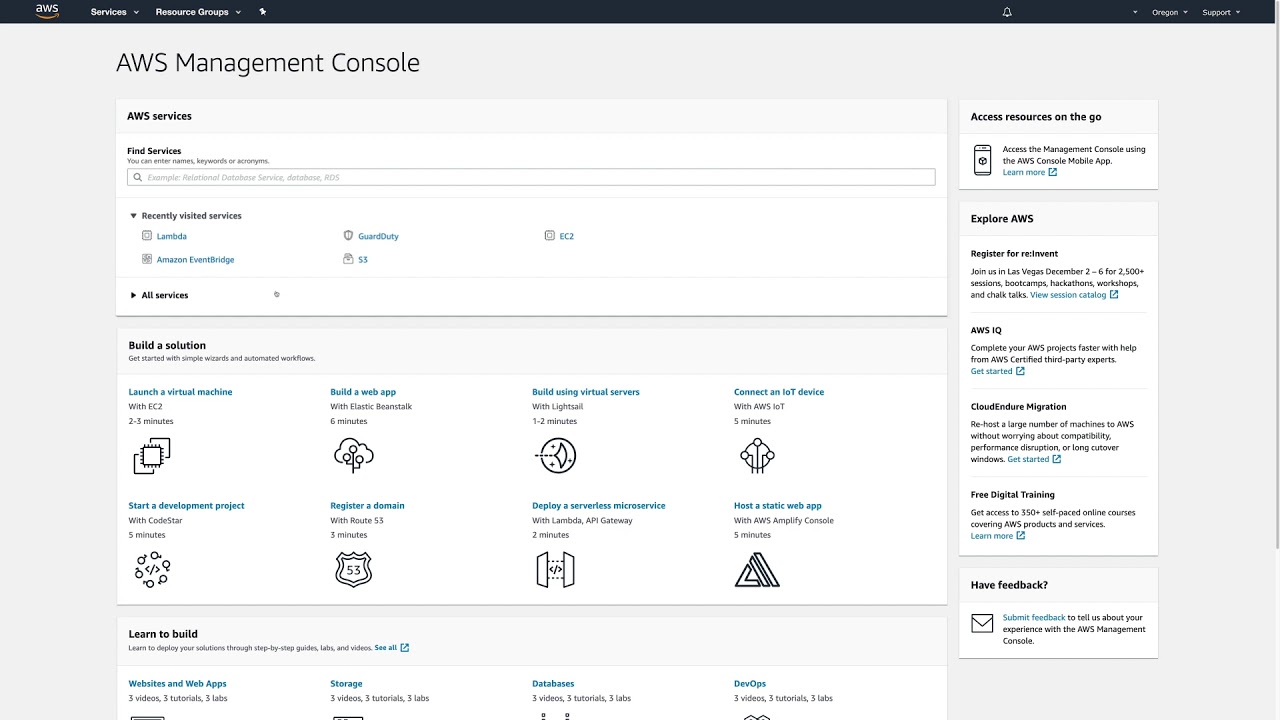This screenshot has height=720, width=1280.
Task: Focus the Find Services search field
Action: 531,177
